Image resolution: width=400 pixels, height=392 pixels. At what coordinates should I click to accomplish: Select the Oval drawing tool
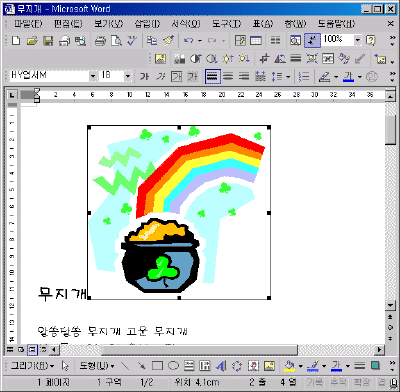[x=173, y=366]
